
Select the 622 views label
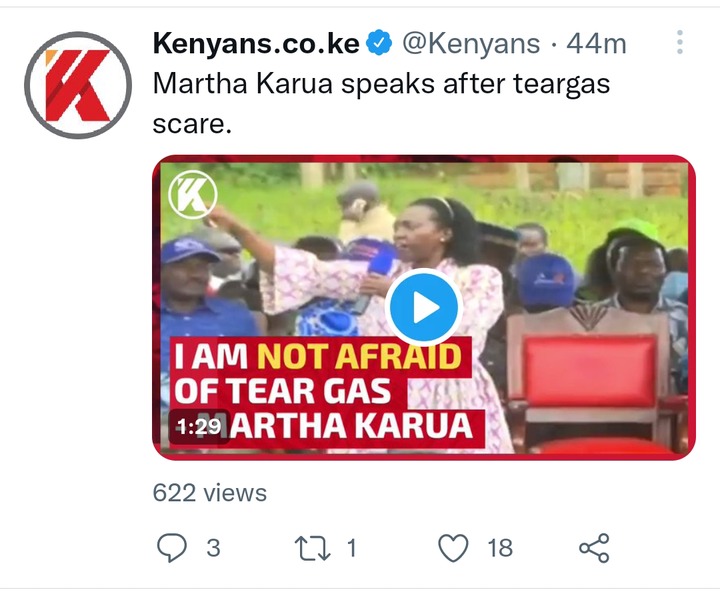(209, 493)
